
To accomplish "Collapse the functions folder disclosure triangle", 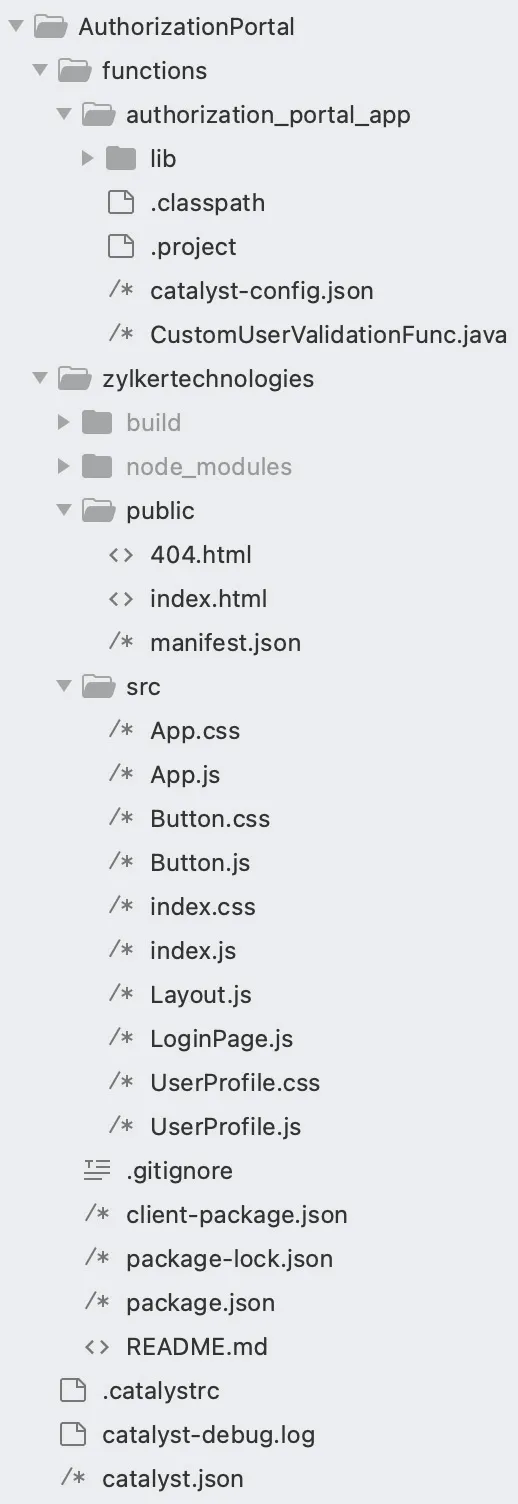I will (40, 70).
